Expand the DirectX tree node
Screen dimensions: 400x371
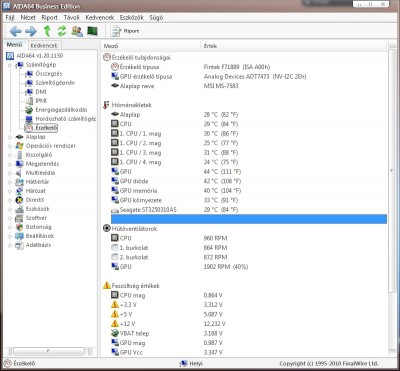click(x=10, y=200)
